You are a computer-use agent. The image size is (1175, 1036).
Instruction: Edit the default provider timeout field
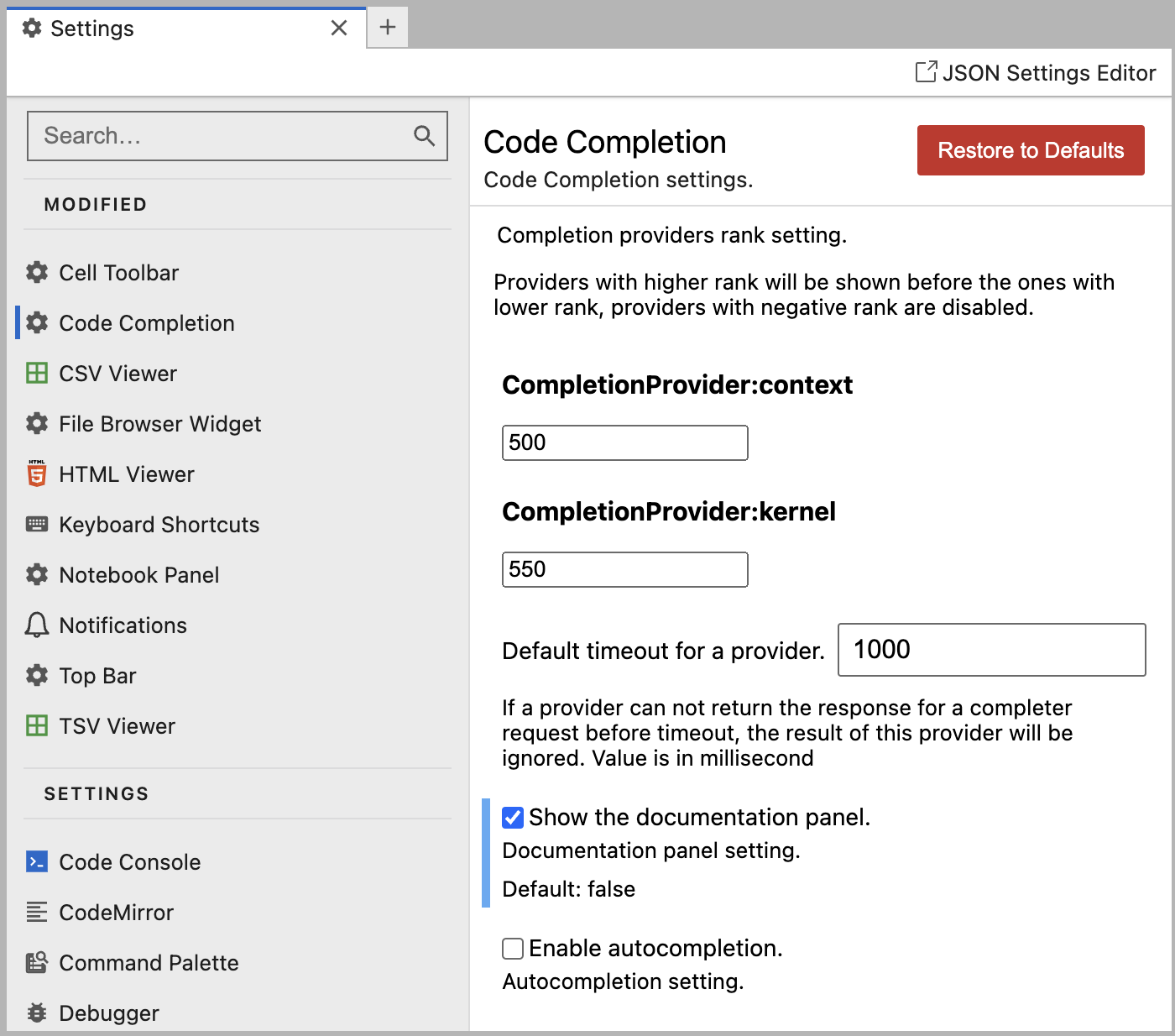point(991,650)
